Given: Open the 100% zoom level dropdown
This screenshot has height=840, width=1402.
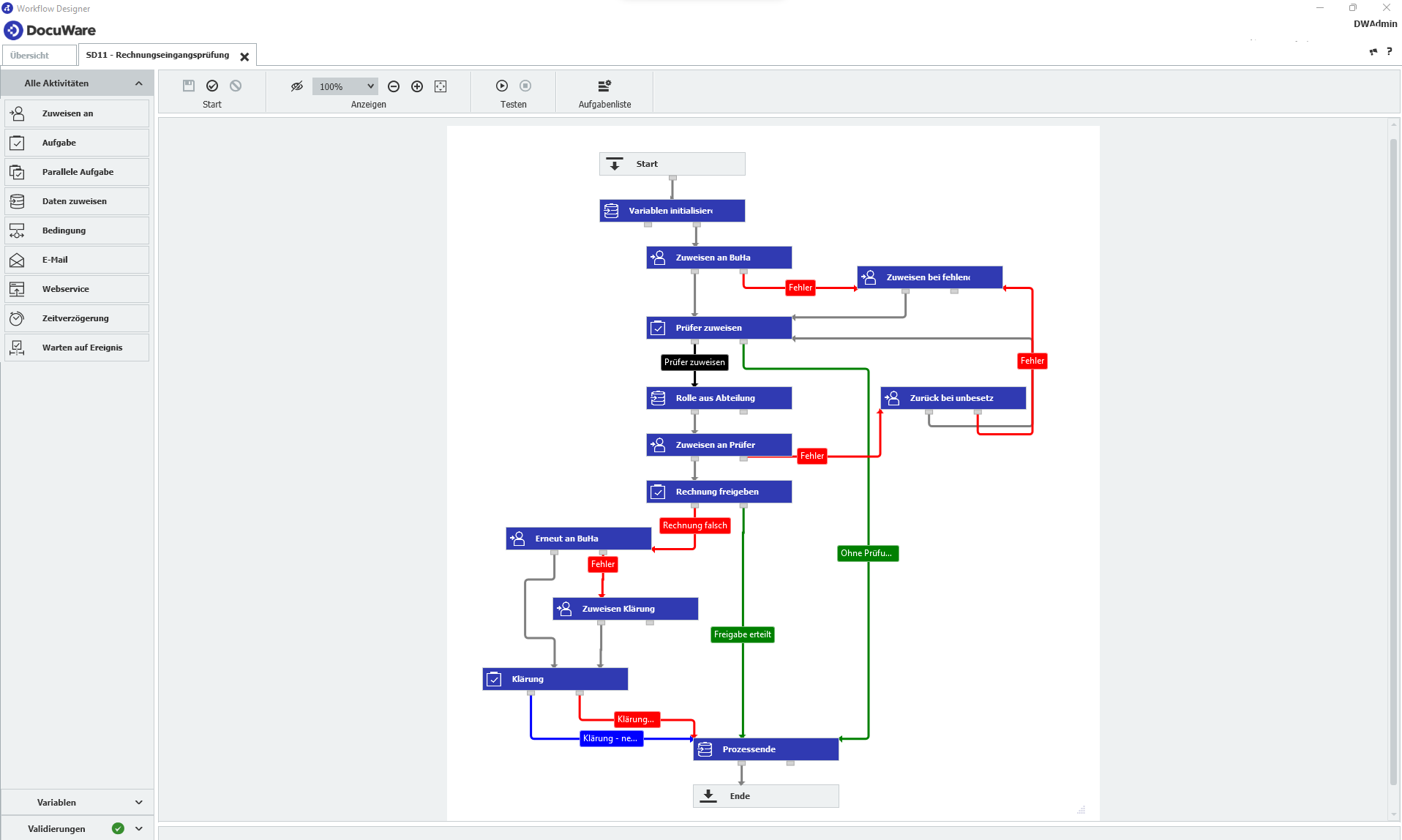Looking at the screenshot, I should point(345,86).
